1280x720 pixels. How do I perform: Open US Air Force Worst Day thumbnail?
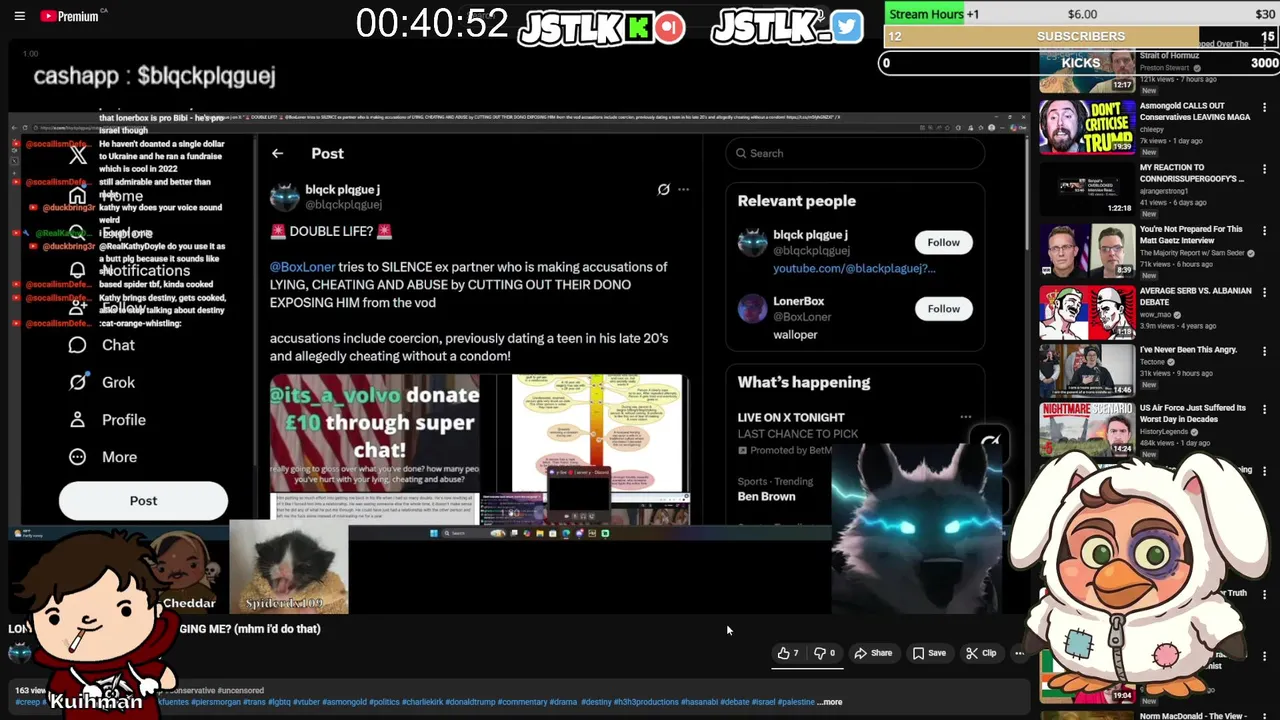[x=1086, y=429]
